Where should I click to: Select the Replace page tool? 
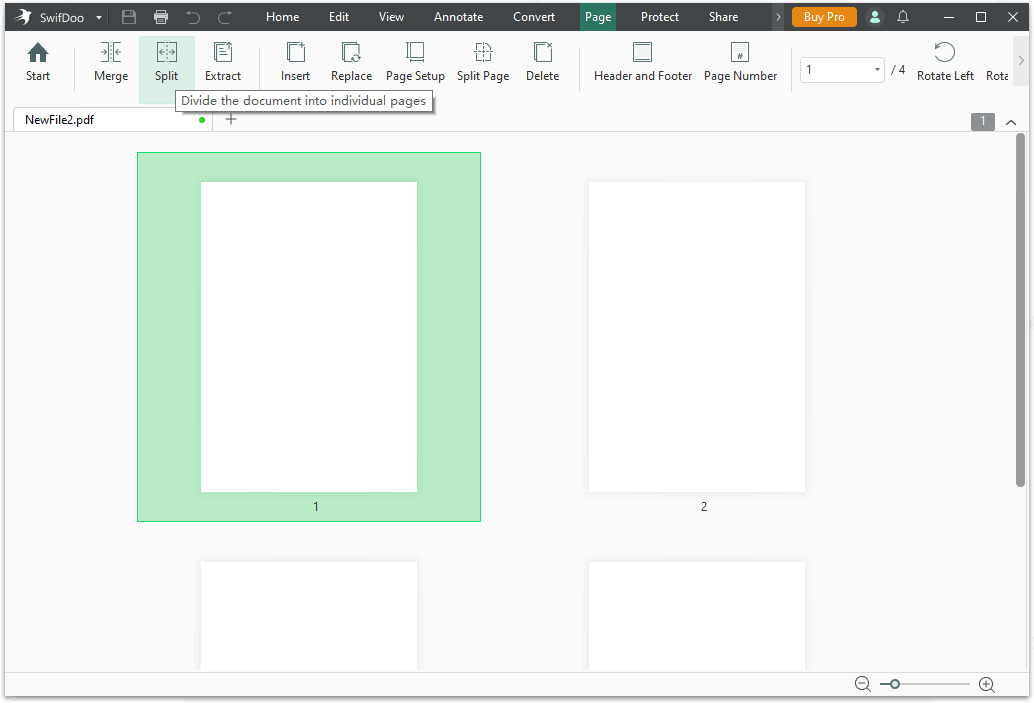(x=351, y=62)
